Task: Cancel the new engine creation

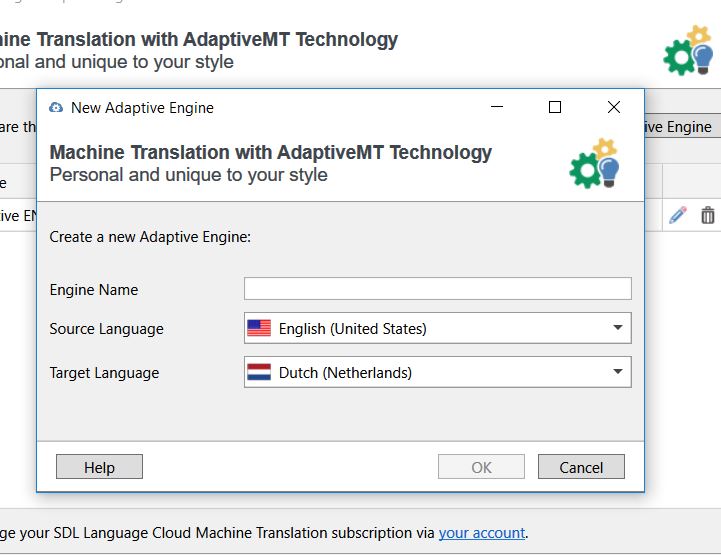Action: point(581,467)
